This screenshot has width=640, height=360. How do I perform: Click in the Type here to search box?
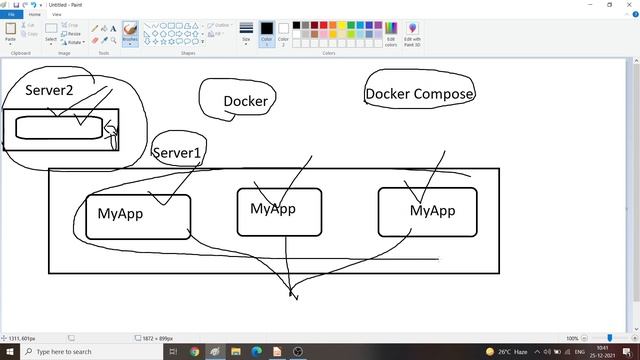92,351
